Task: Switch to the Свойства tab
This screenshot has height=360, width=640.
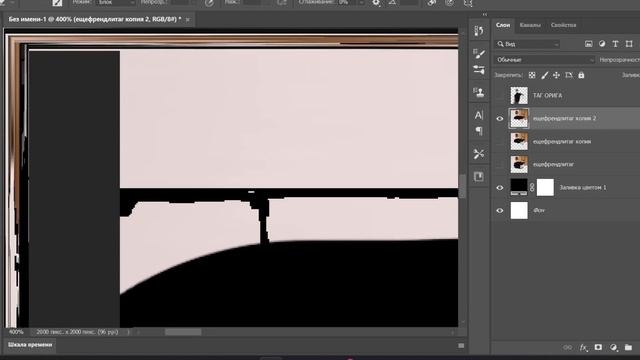Action: click(x=563, y=25)
